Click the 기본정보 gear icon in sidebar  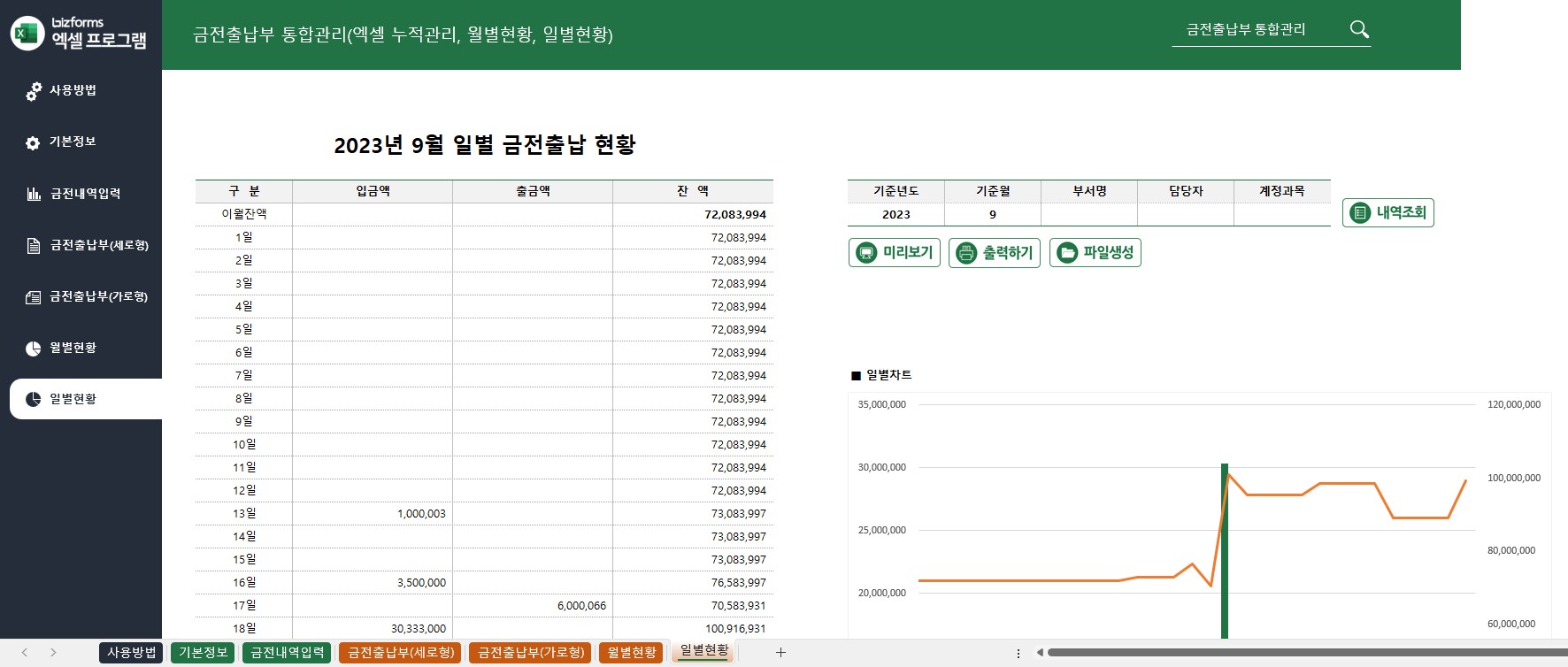tap(33, 142)
